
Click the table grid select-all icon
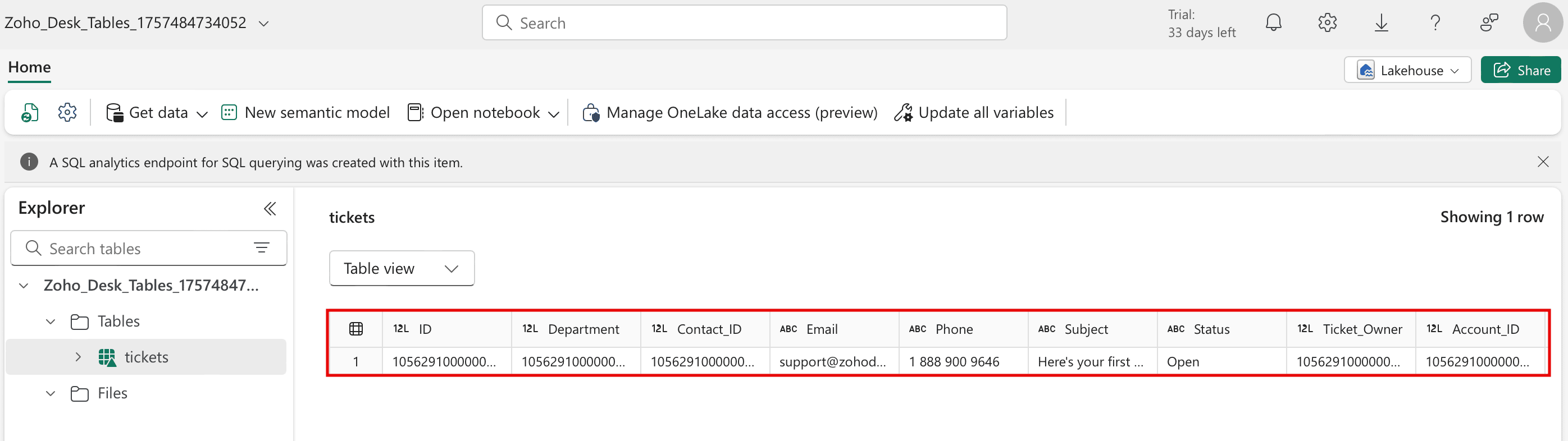click(x=356, y=329)
